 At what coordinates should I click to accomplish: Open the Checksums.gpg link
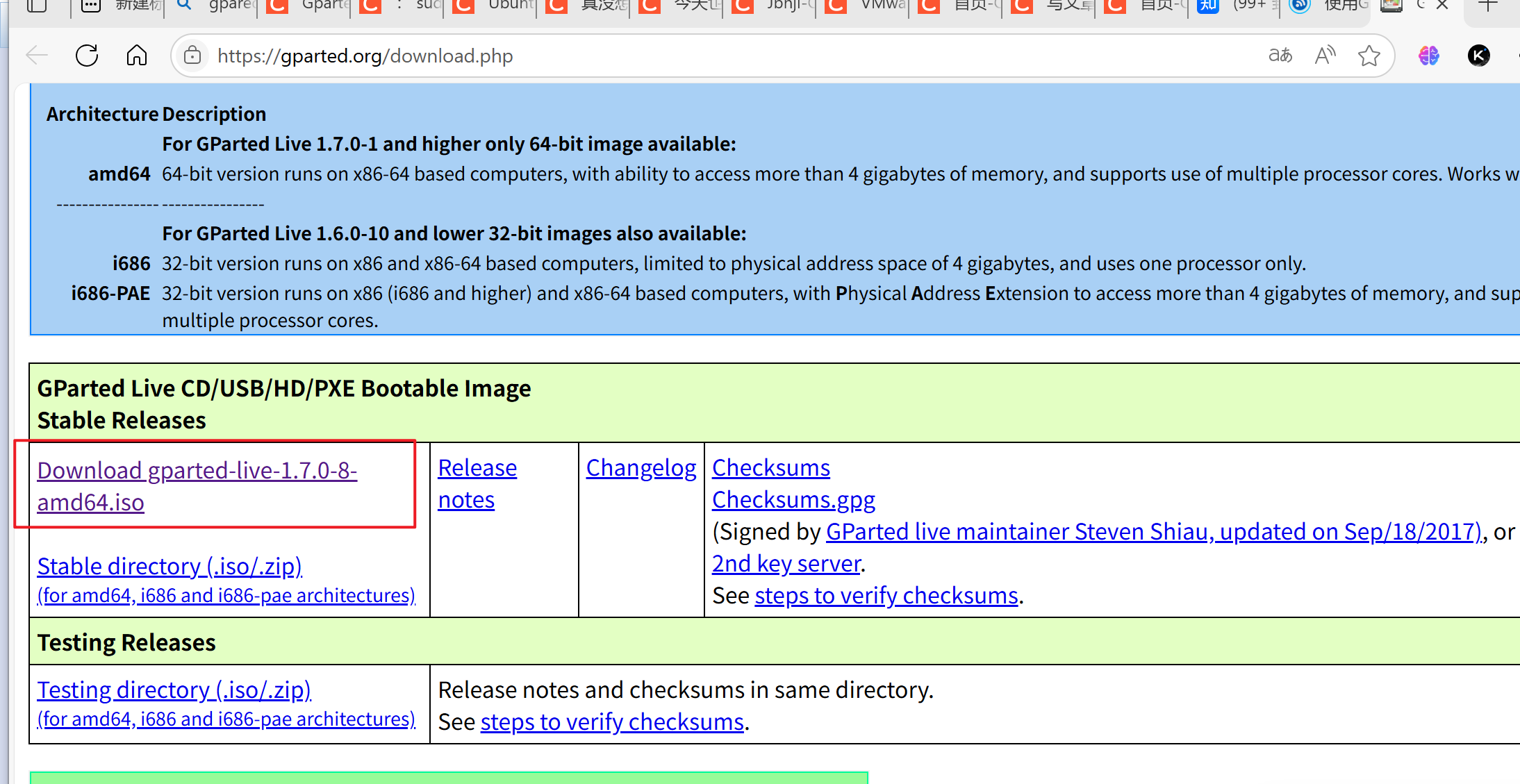point(793,500)
